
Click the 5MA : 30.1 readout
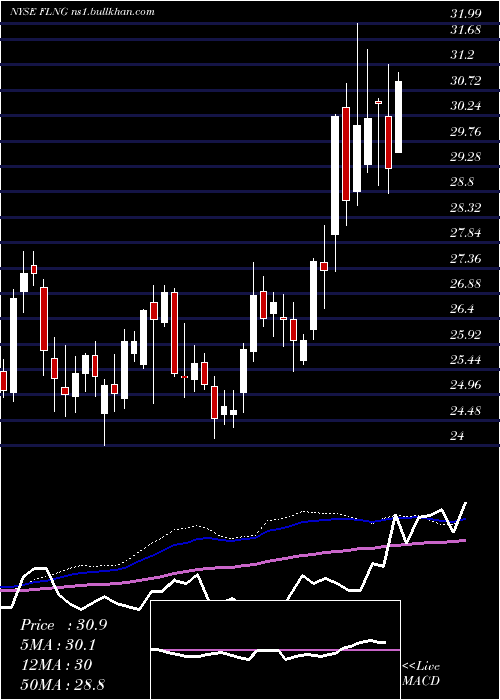(58, 645)
